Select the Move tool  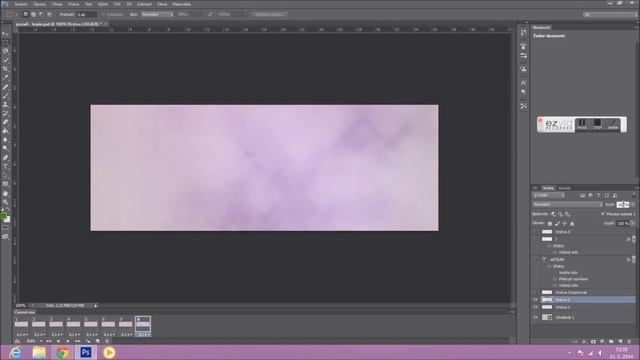tap(5, 34)
